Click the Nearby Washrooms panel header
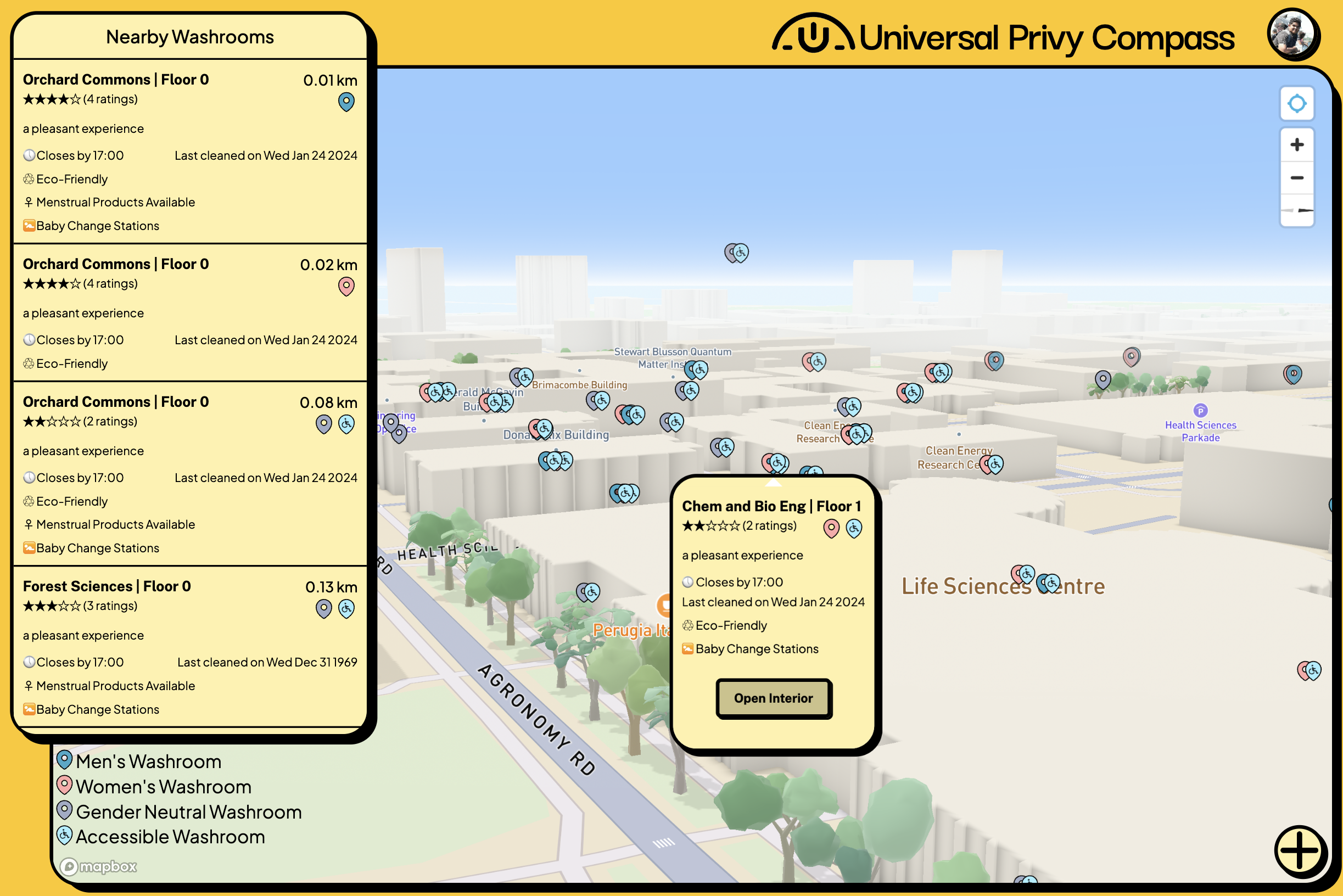This screenshot has height=896, width=1343. [190, 37]
